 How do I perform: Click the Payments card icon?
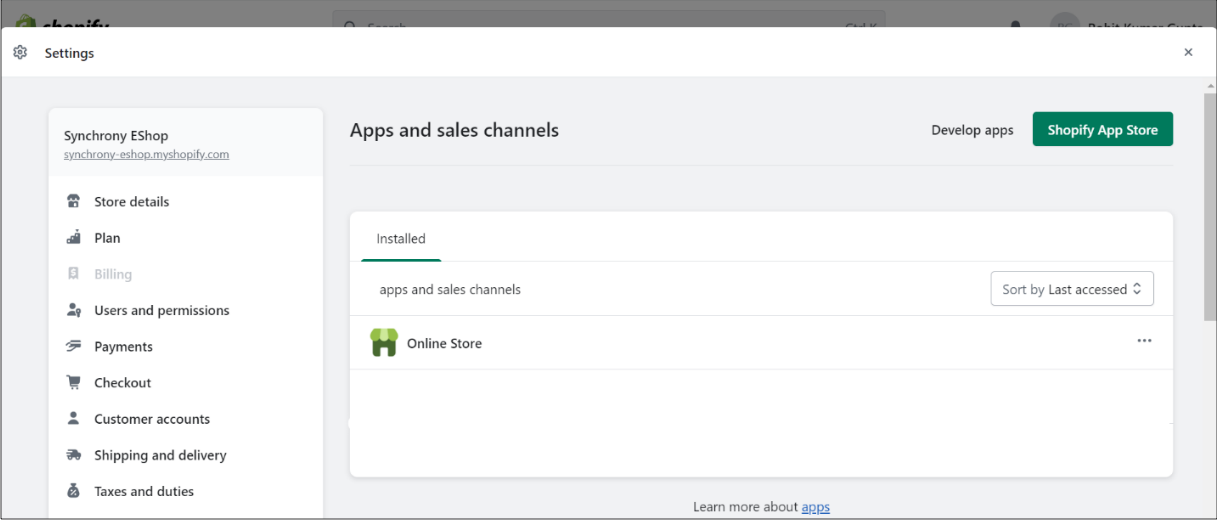pos(73,346)
